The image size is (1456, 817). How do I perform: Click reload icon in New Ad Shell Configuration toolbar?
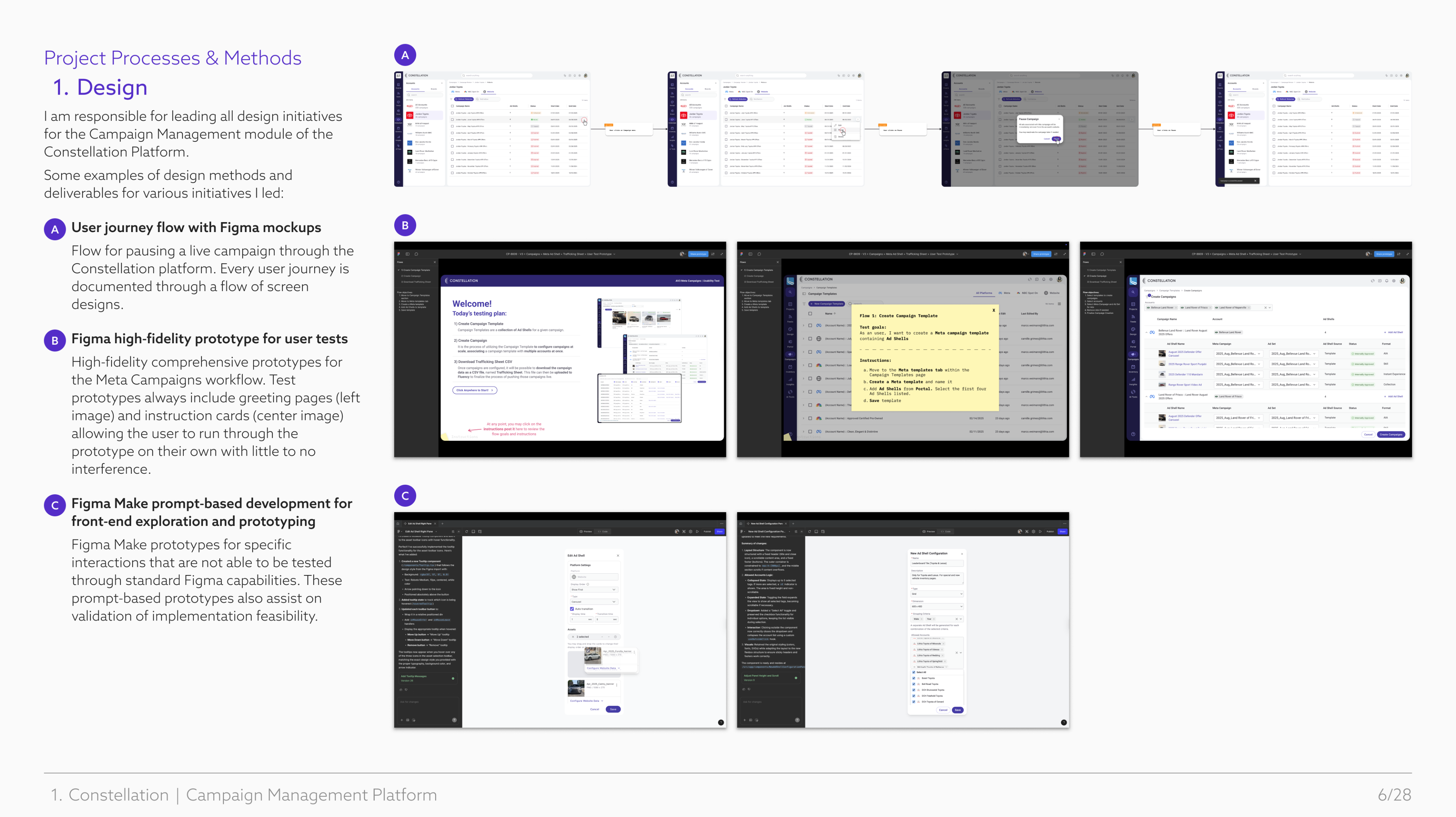coord(809,532)
